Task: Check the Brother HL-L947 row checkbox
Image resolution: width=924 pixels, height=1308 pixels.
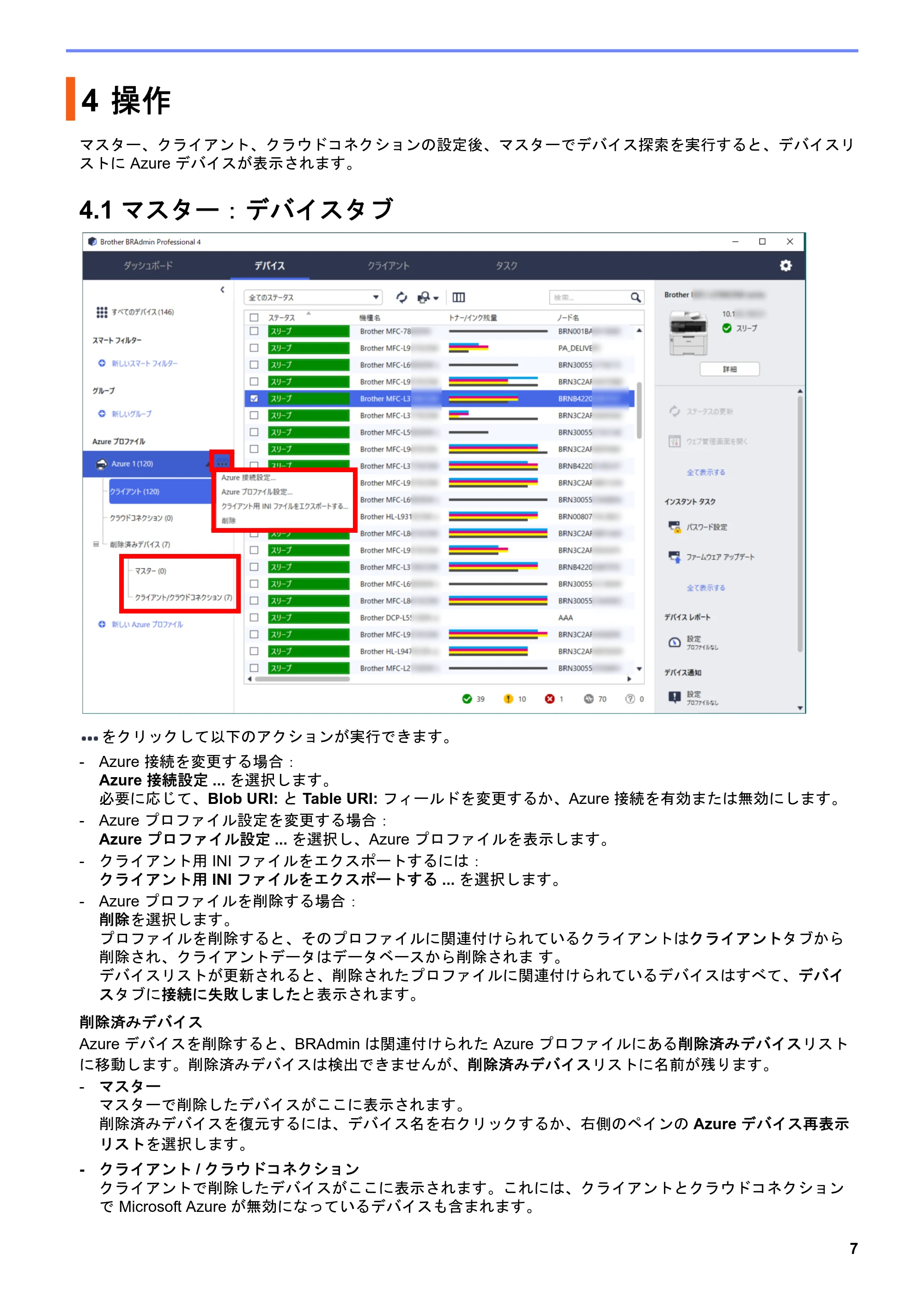Action: [255, 651]
